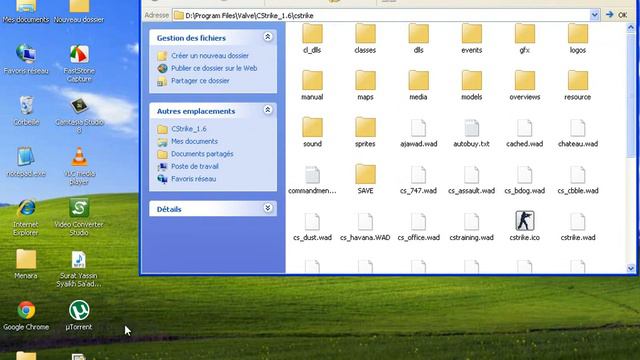640x360 pixels.
Task: Select the cs_dust.wad file
Action: pos(312,227)
